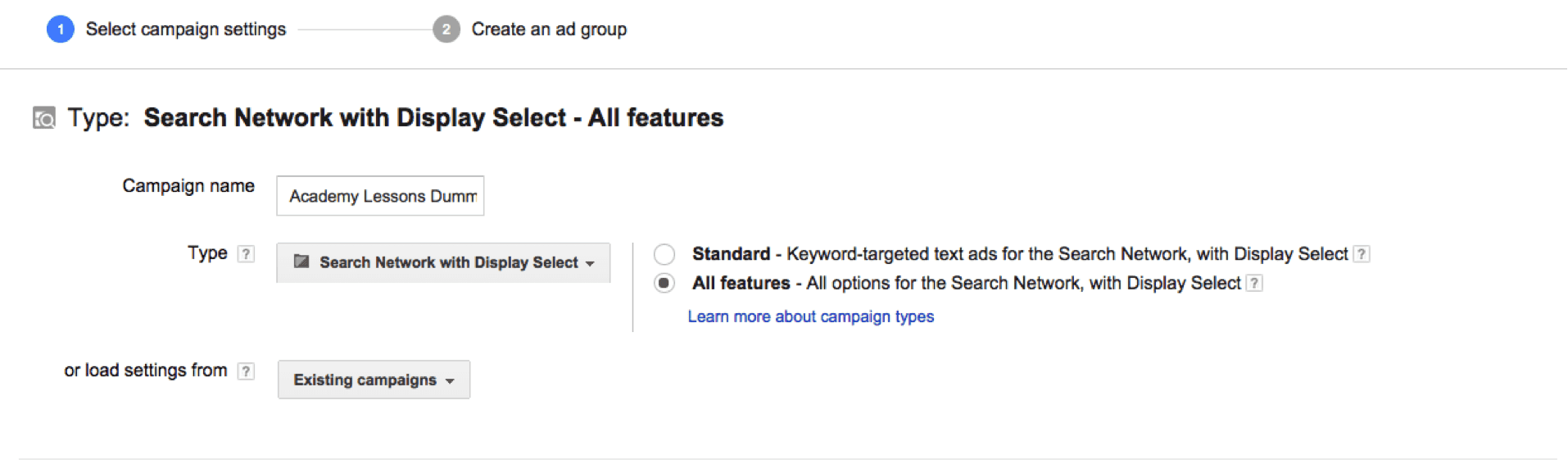Click the bold 'All features' option label

[x=741, y=284]
